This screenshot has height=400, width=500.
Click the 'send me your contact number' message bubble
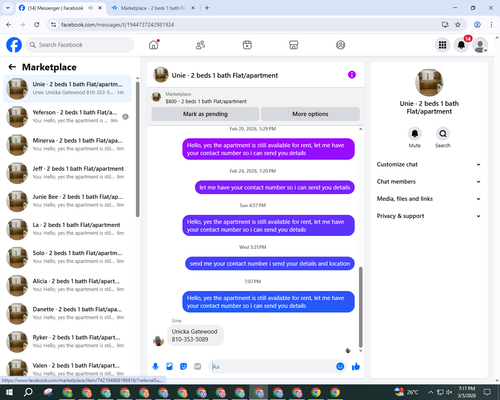coord(270,264)
